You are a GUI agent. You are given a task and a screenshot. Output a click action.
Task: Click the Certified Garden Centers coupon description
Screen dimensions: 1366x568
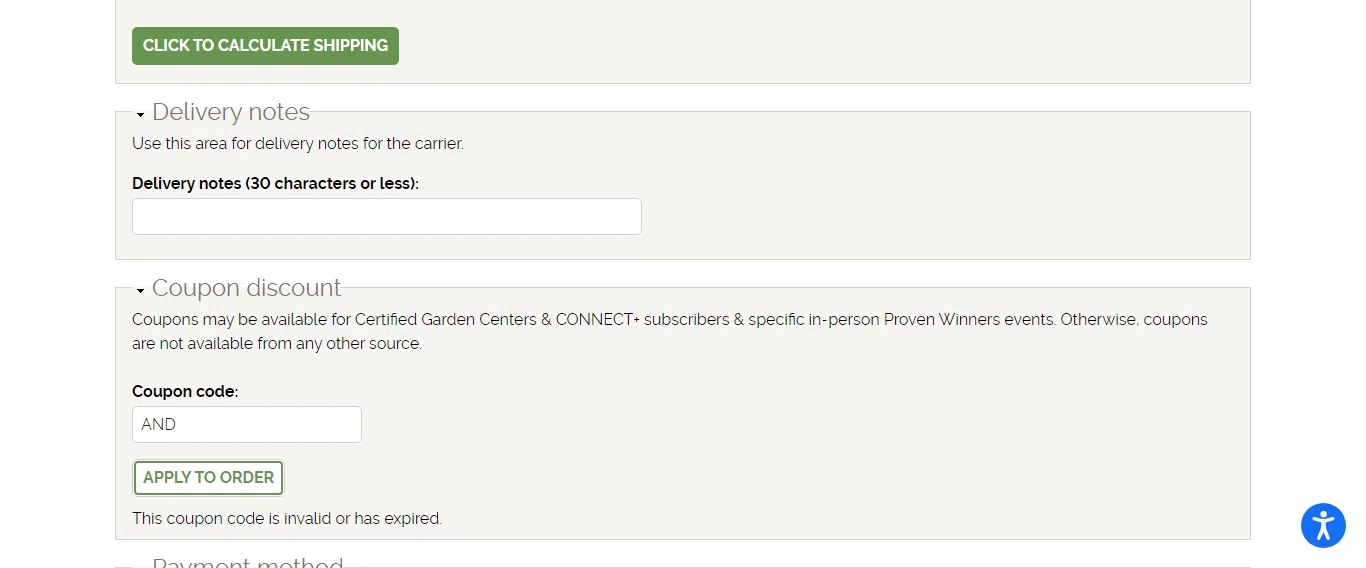pyautogui.click(x=670, y=332)
